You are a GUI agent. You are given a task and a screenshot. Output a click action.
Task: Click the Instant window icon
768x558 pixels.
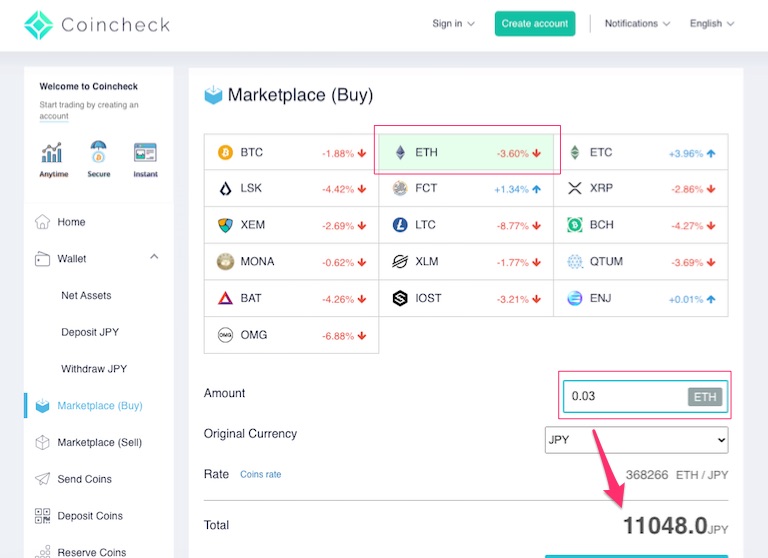pyautogui.click(x=145, y=152)
